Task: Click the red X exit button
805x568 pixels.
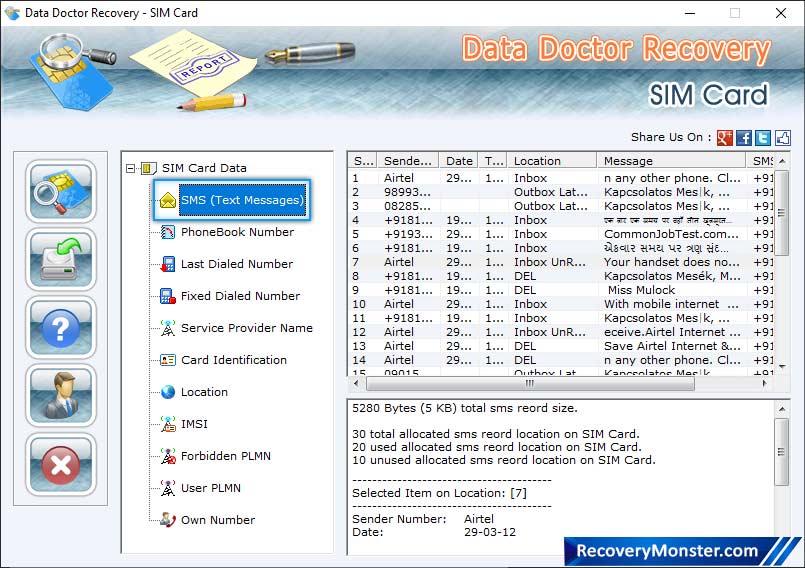Action: click(61, 464)
